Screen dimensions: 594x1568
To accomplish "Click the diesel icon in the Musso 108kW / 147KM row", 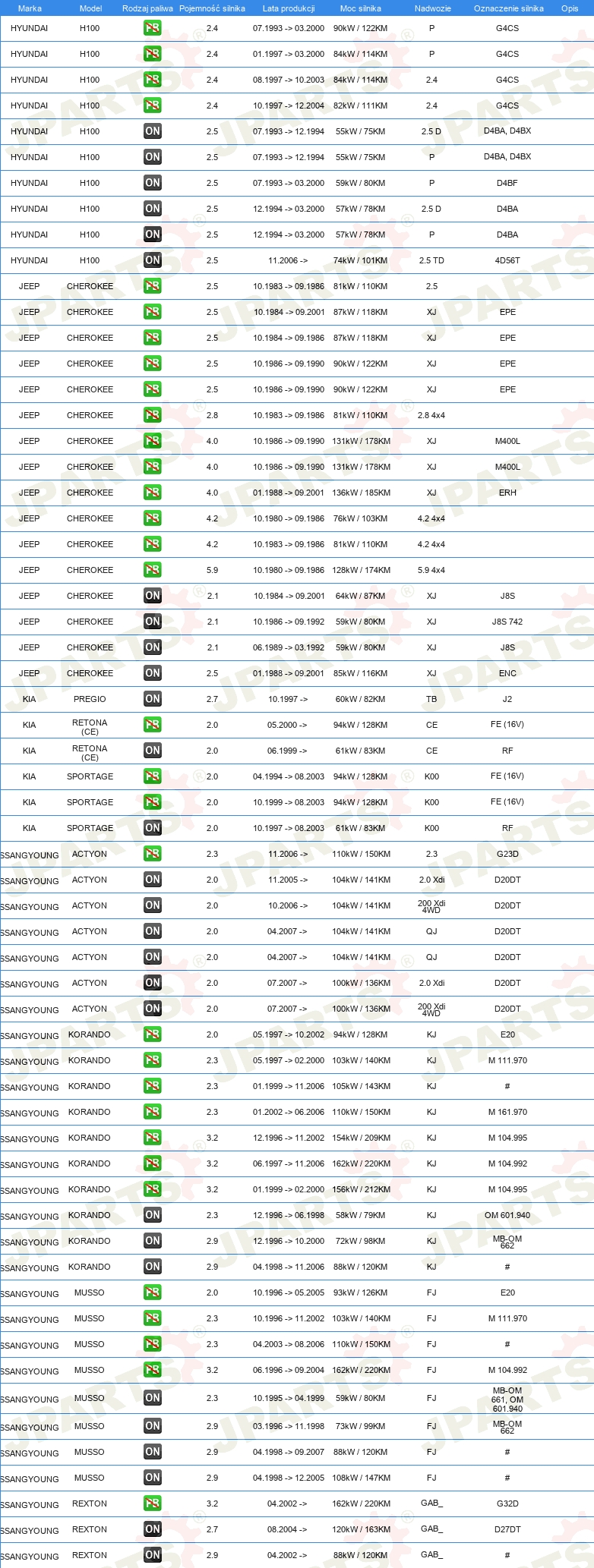I will tap(153, 1478).
